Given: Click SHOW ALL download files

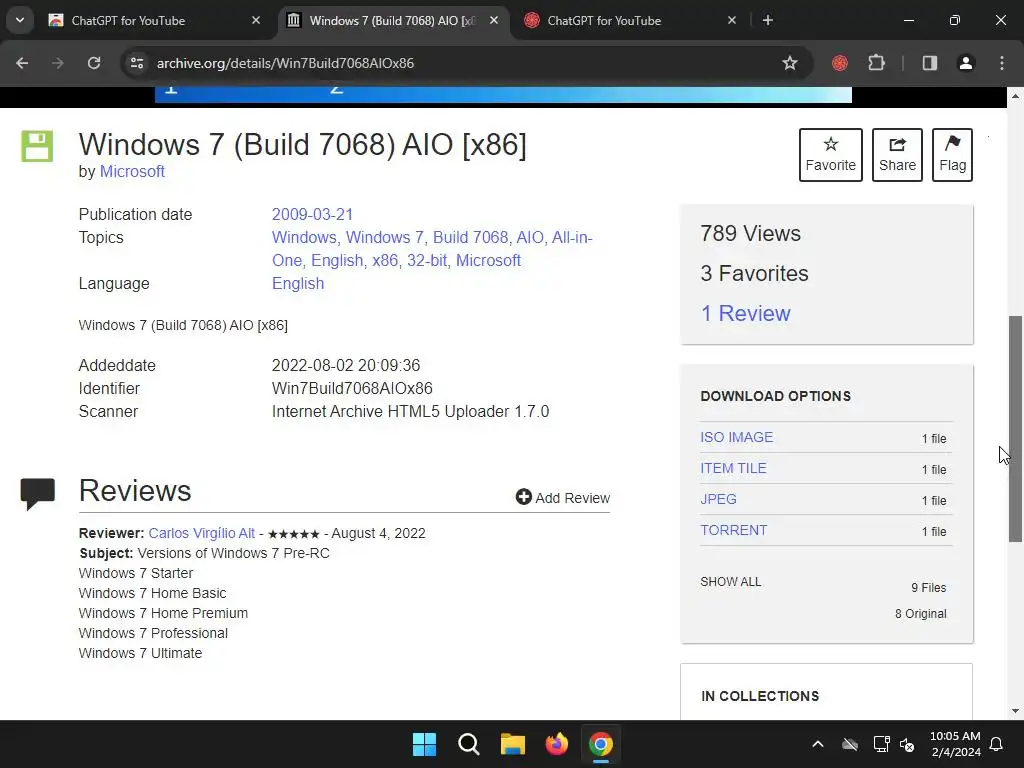Looking at the screenshot, I should coord(730,582).
